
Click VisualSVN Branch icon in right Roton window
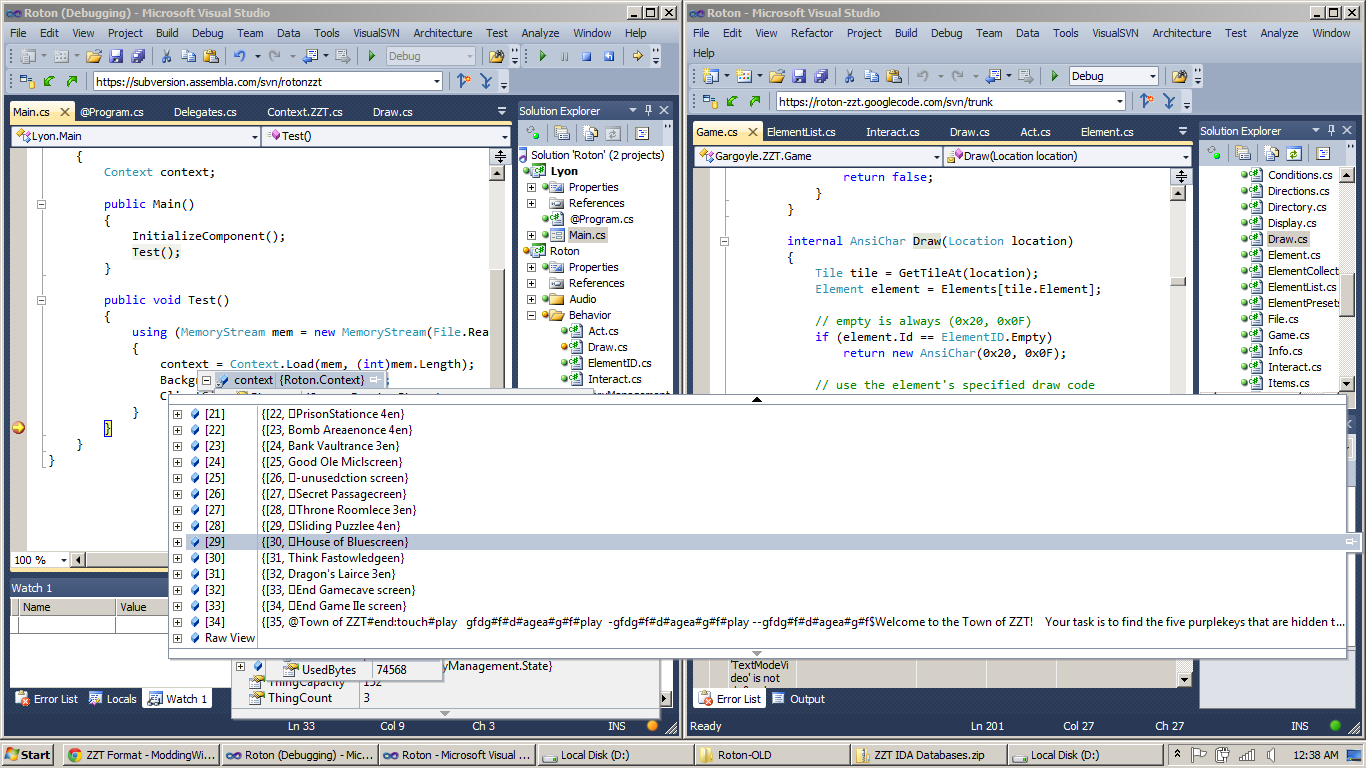click(x=1147, y=101)
